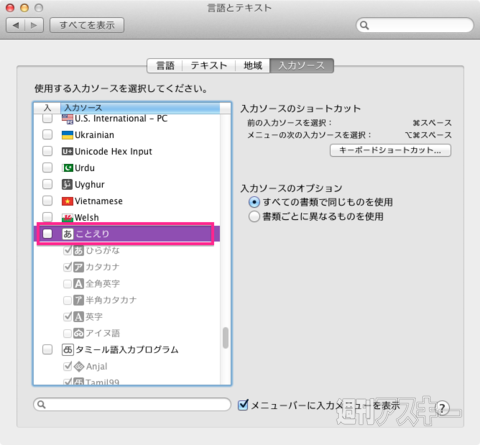The height and width of the screenshot is (445, 480).
Task: Enable the Unicode Hex Input checkbox
Action: coord(47,151)
